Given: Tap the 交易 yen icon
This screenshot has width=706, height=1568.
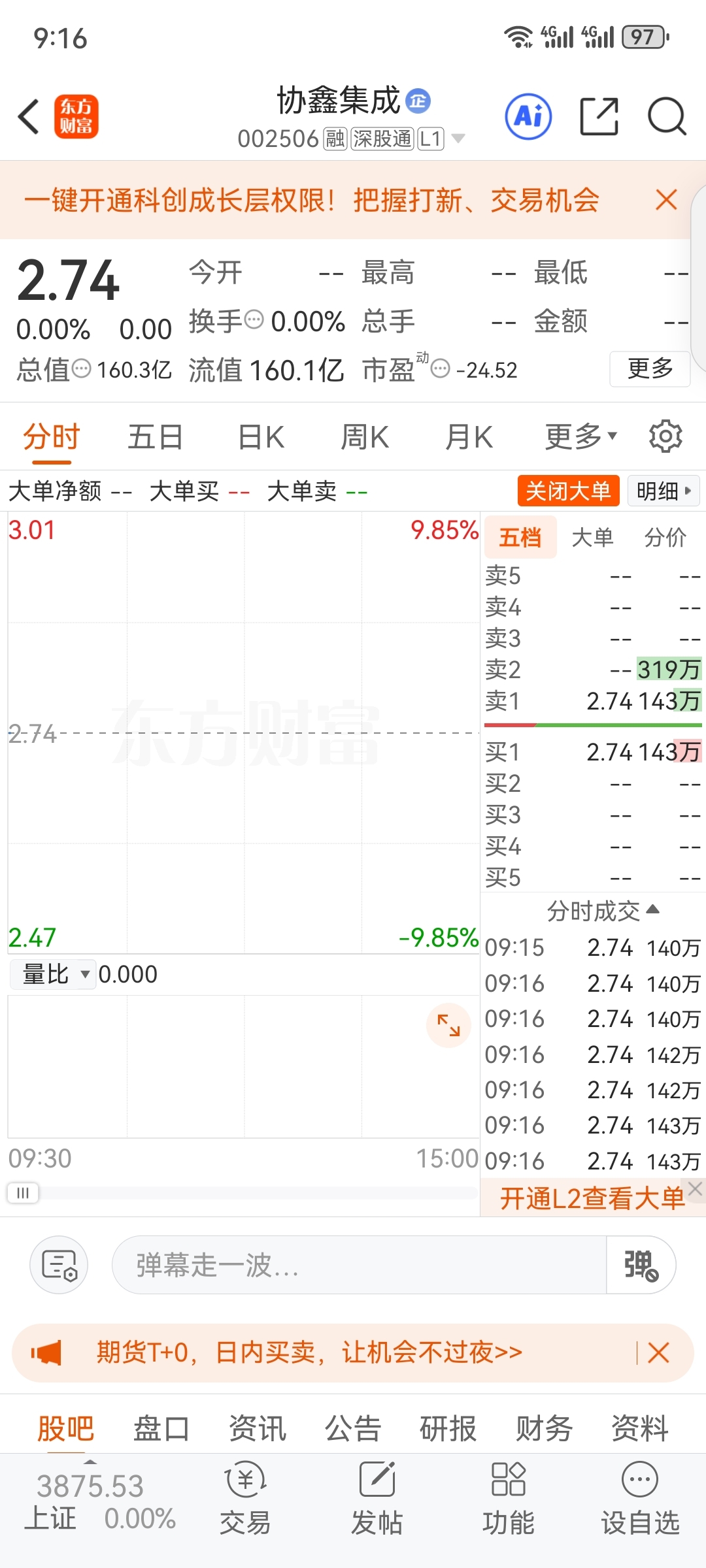Looking at the screenshot, I should 245,1480.
